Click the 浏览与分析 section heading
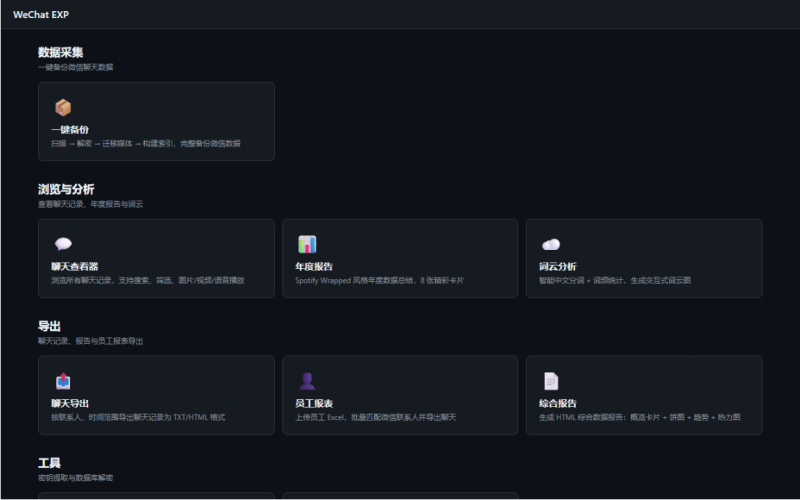This screenshot has height=500, width=800. tap(66, 189)
